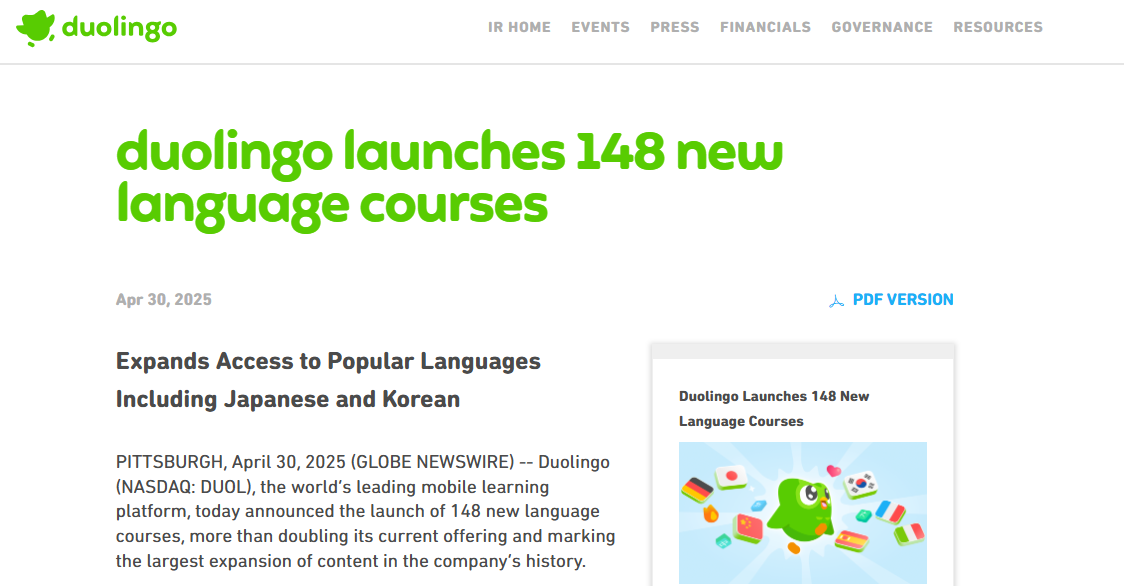Open the Duolingo owl and flags thumbnail image
This screenshot has height=586, width=1124.
(x=803, y=513)
